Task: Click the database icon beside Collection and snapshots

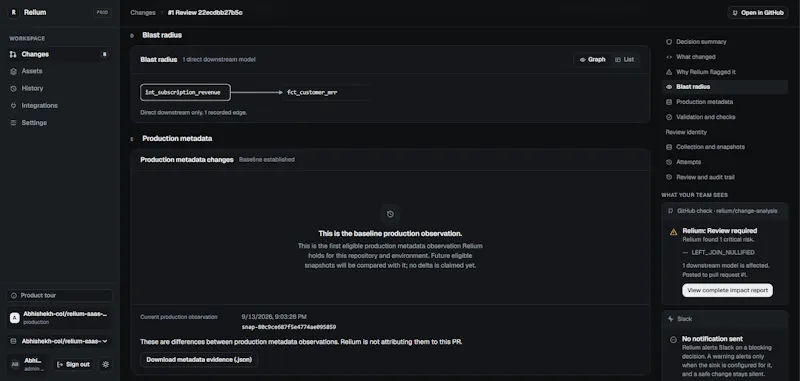Action: [669, 147]
